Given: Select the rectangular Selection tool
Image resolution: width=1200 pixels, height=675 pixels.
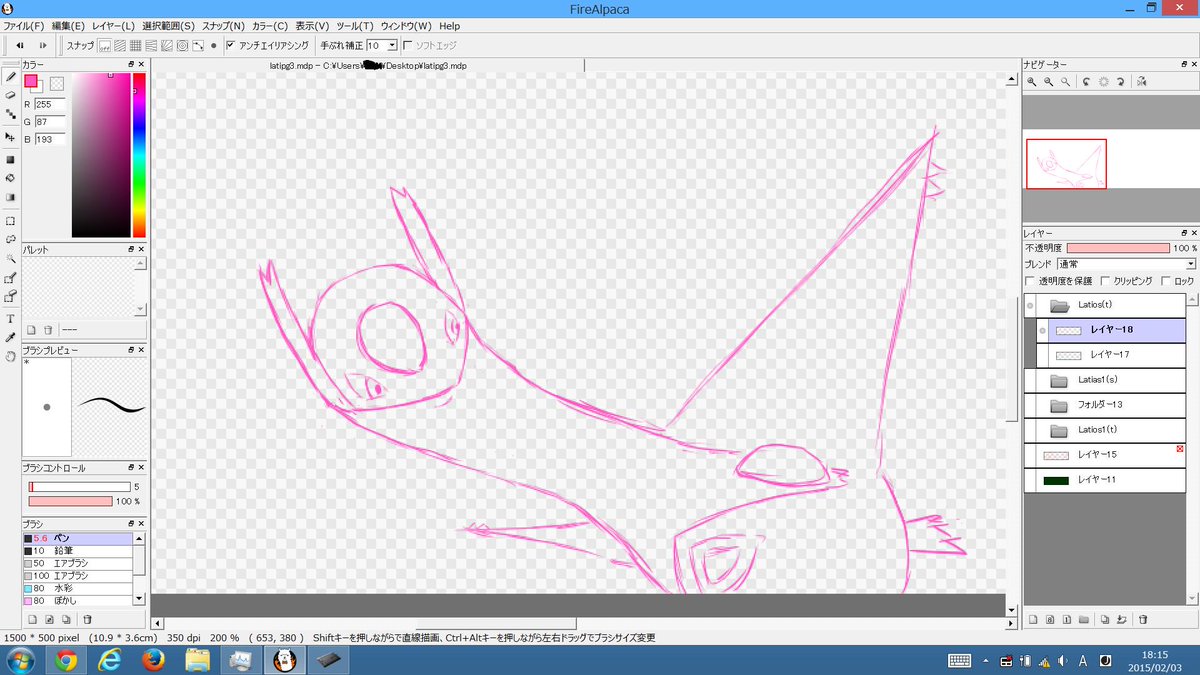Looking at the screenshot, I should click(x=10, y=221).
